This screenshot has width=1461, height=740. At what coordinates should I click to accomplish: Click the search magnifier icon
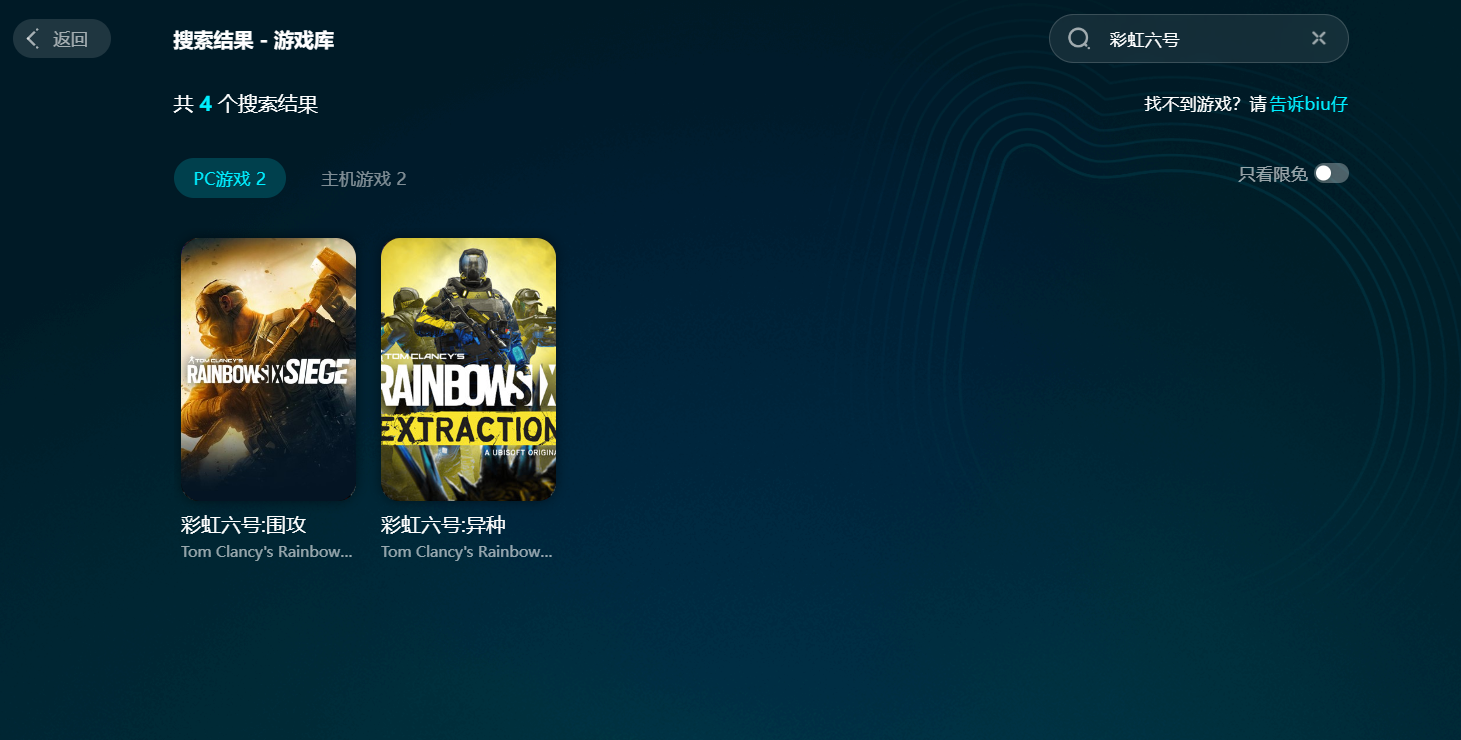point(1079,39)
